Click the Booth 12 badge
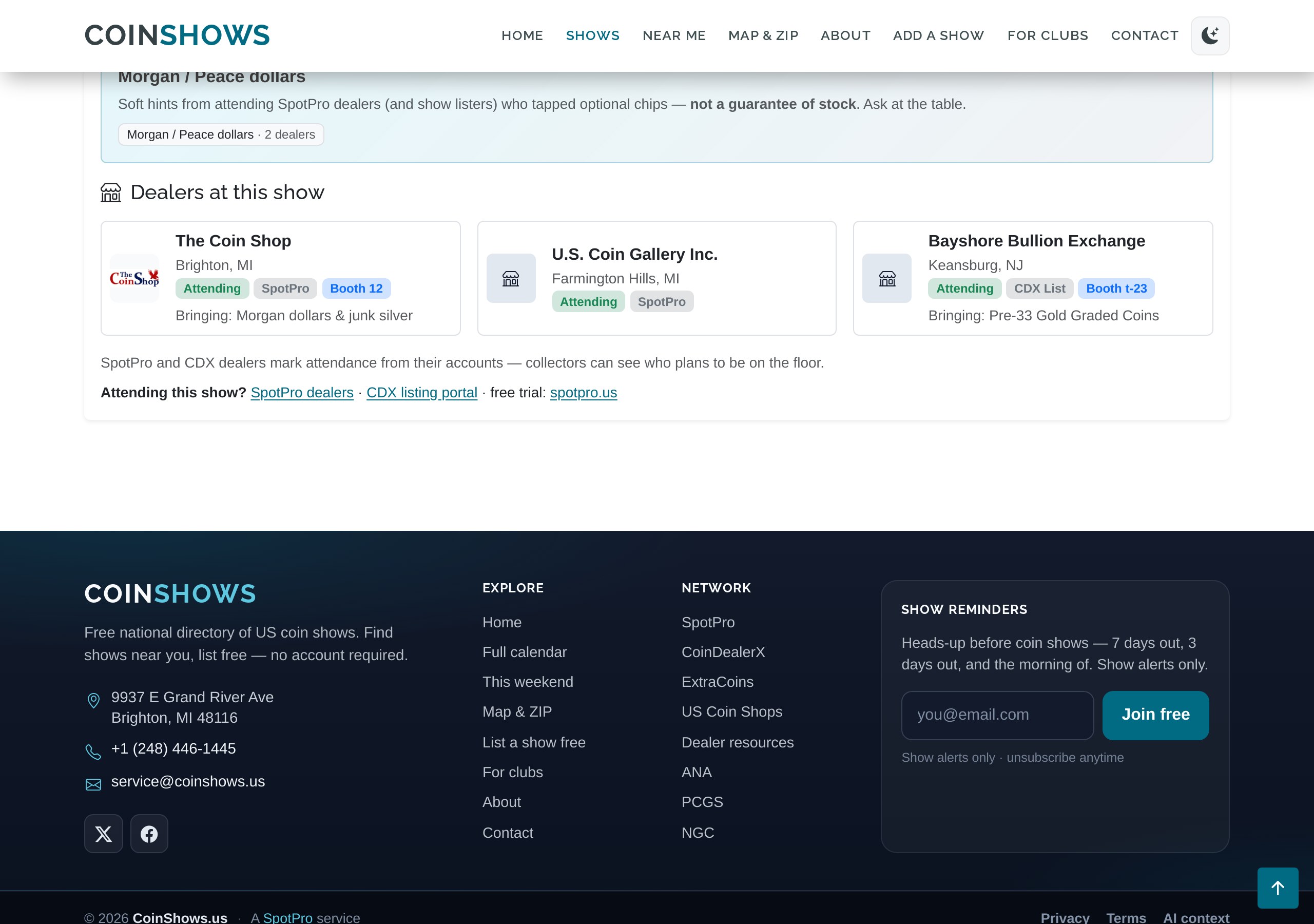This screenshot has height=924, width=1314. click(x=357, y=288)
